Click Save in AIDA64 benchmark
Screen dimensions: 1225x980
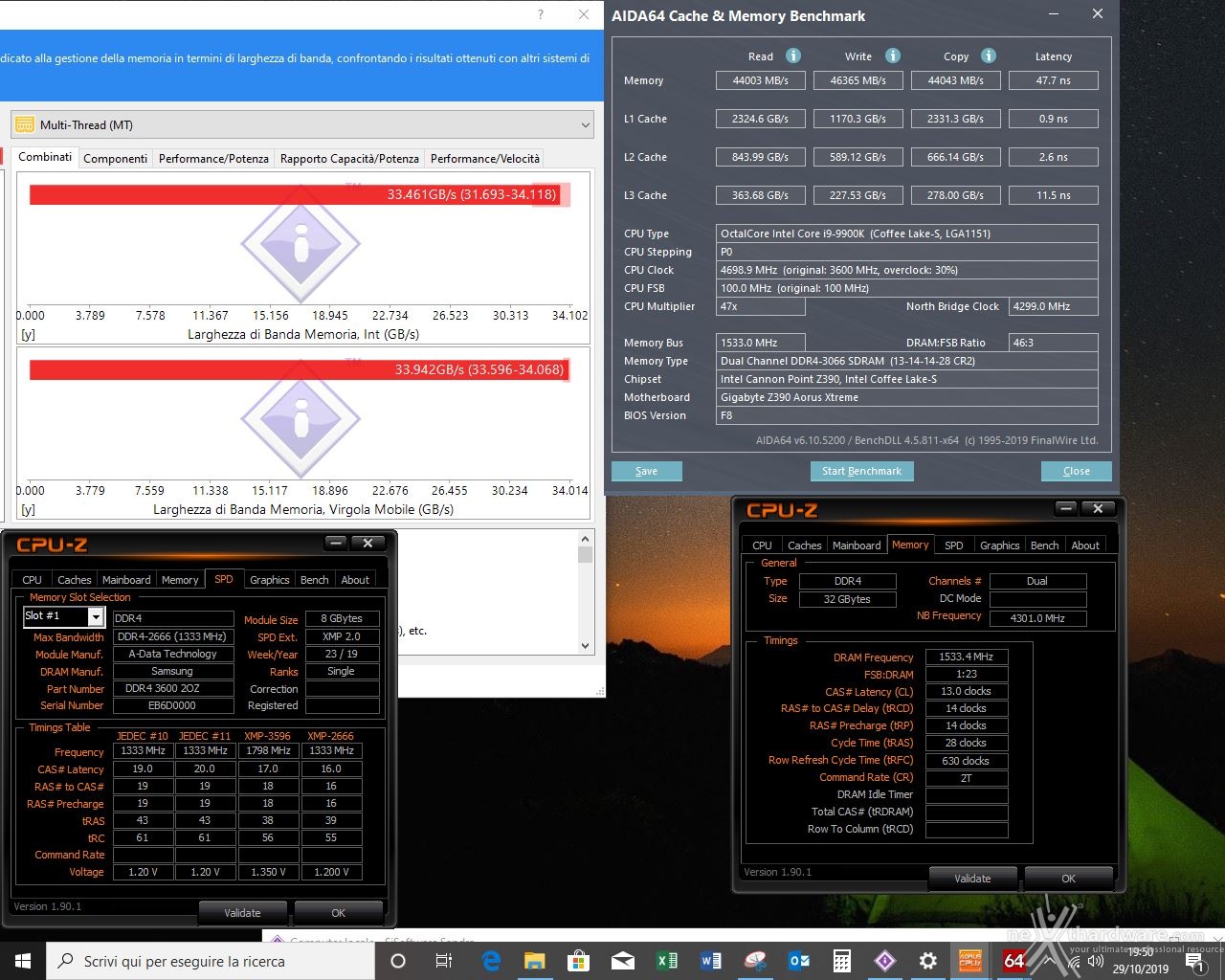click(x=647, y=471)
